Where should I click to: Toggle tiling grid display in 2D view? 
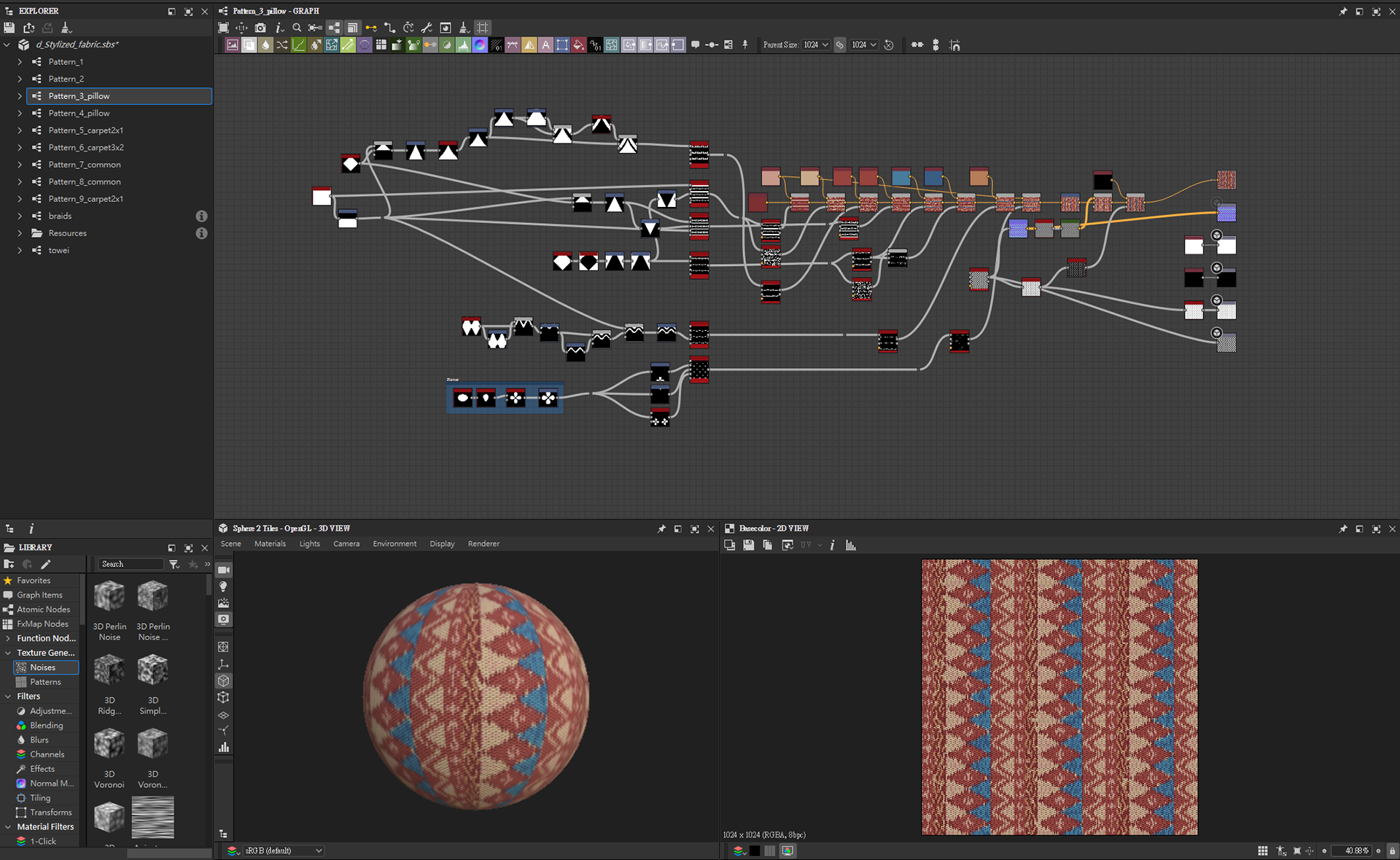pos(1262,851)
